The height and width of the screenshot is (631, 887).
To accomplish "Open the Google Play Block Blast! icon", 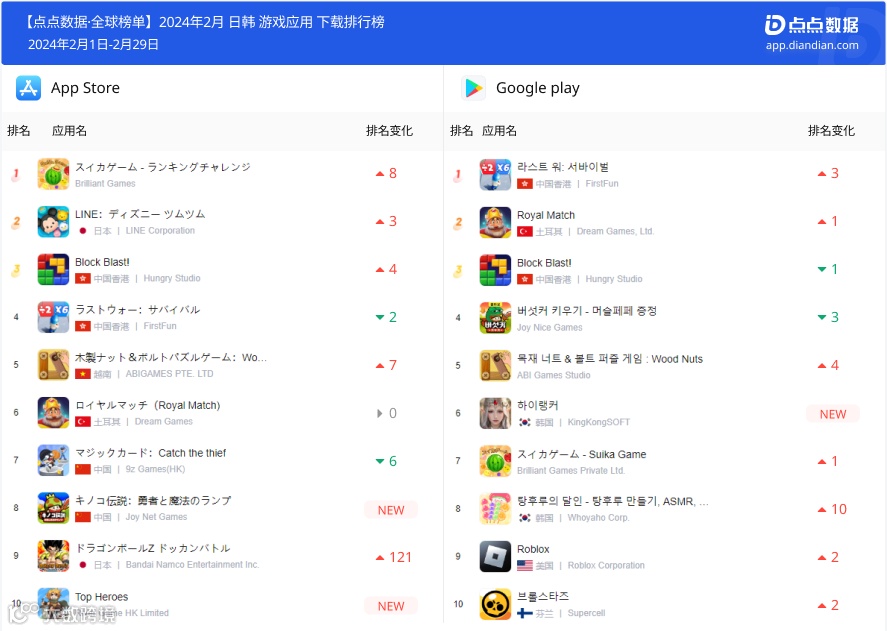I will pos(495,270).
